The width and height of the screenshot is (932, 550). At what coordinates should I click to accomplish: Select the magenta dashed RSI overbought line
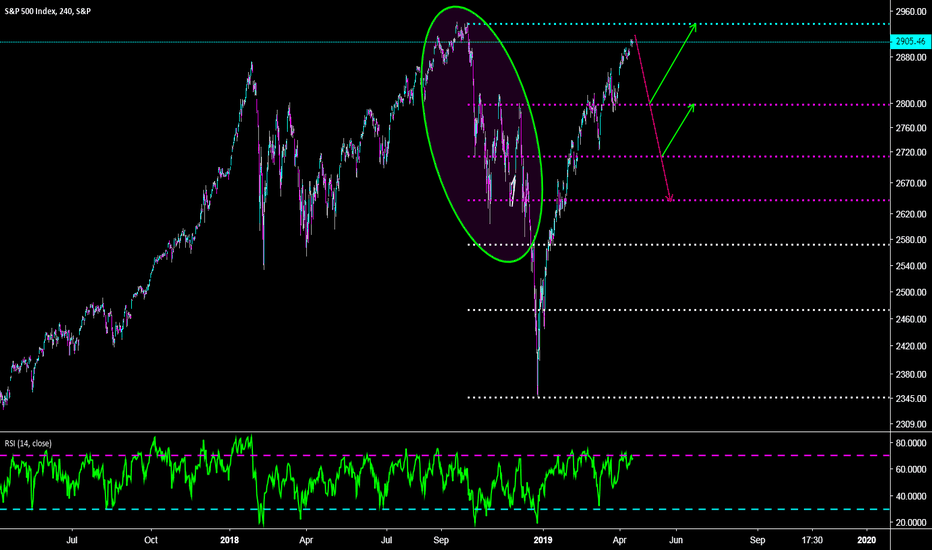[446, 455]
